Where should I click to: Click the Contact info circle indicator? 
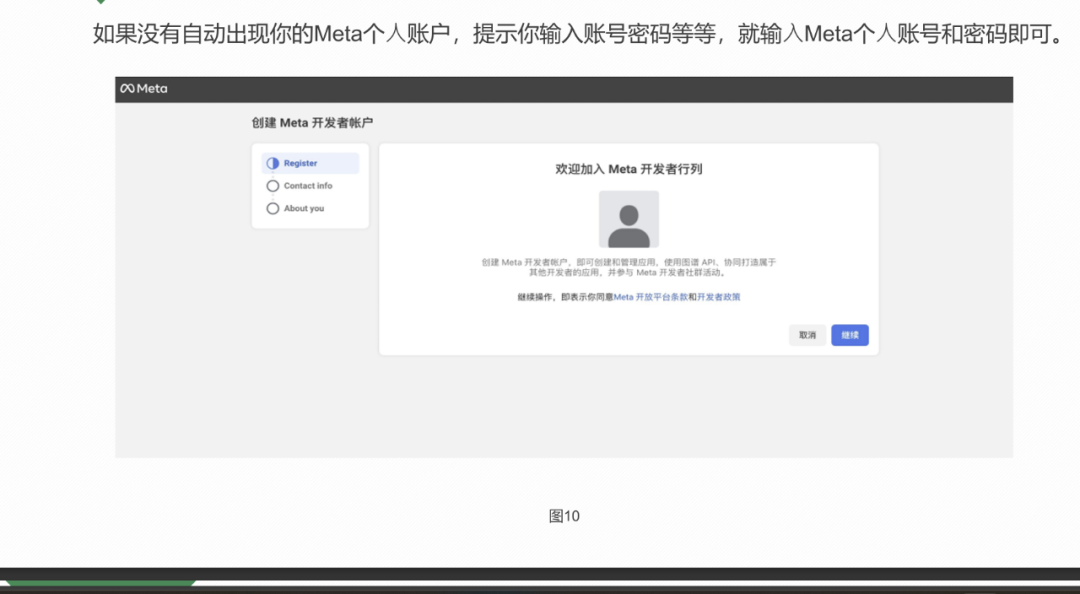tap(273, 186)
